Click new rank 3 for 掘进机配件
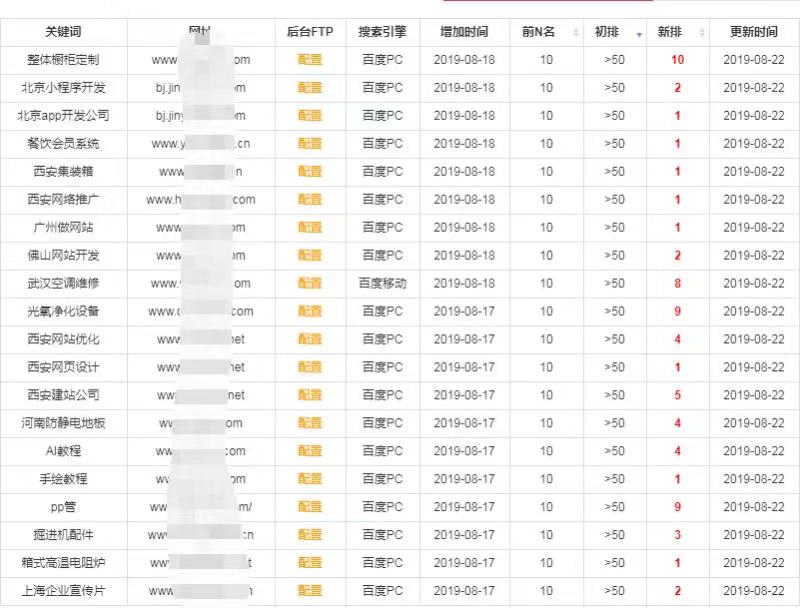This screenshot has width=800, height=608. coord(678,535)
